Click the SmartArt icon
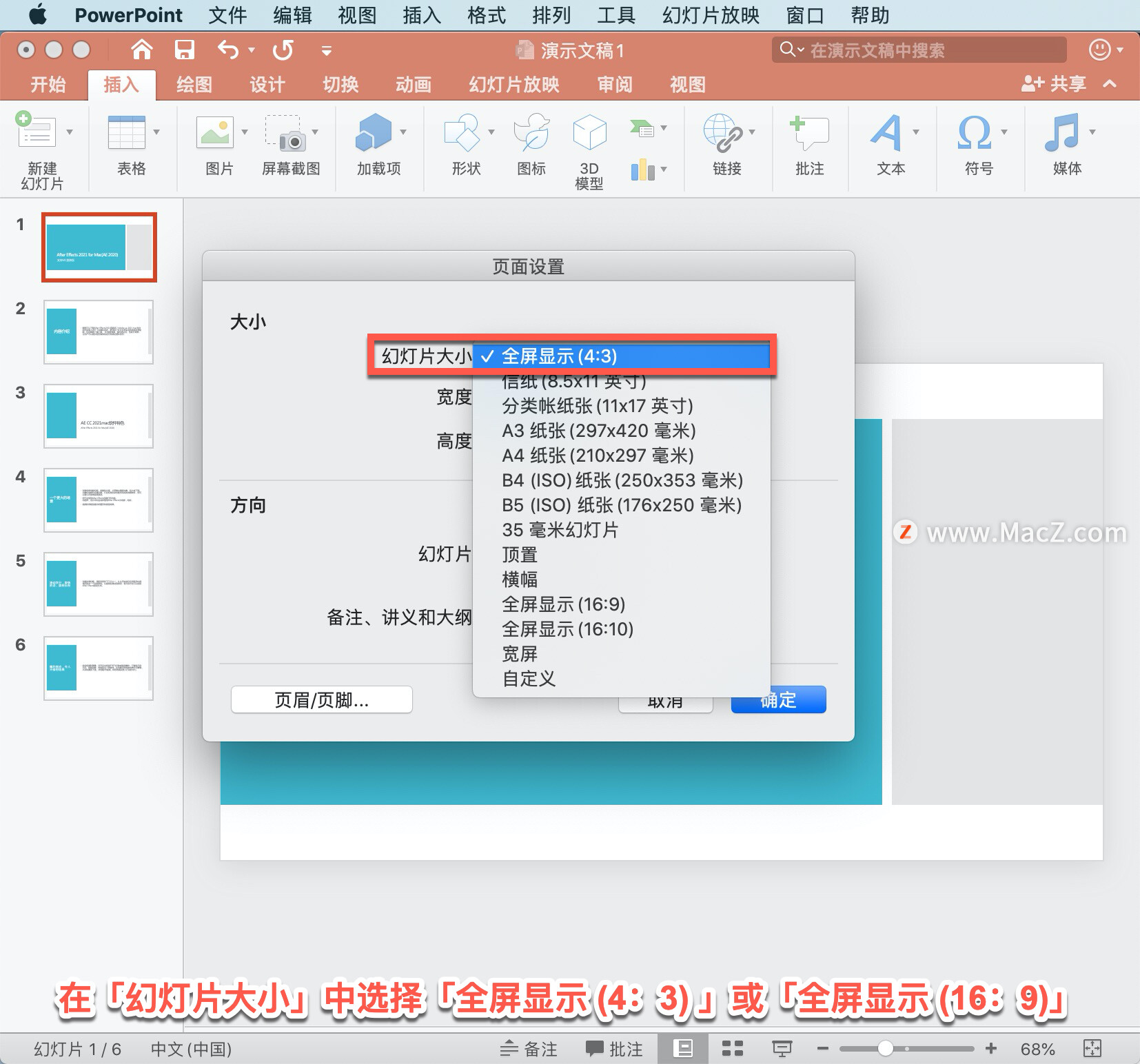Screen dimensions: 1140x1064 click(642, 128)
